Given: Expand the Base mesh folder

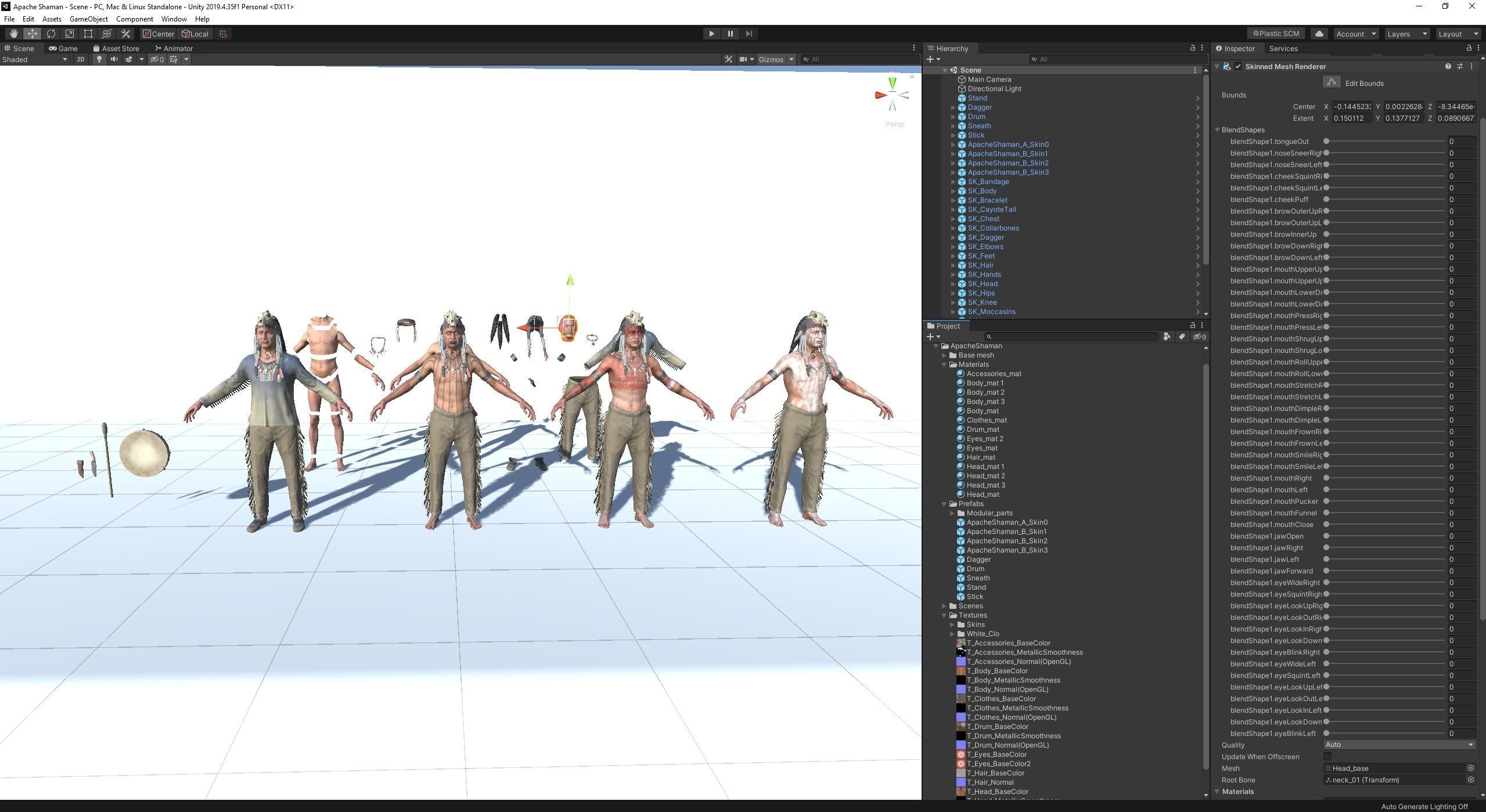Looking at the screenshot, I should (x=945, y=355).
